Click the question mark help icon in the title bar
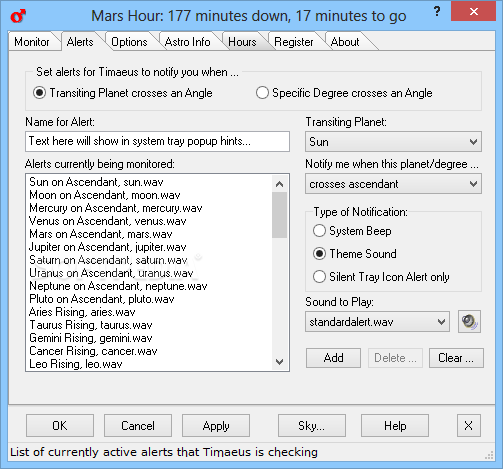The height and width of the screenshot is (469, 503). coord(437,12)
